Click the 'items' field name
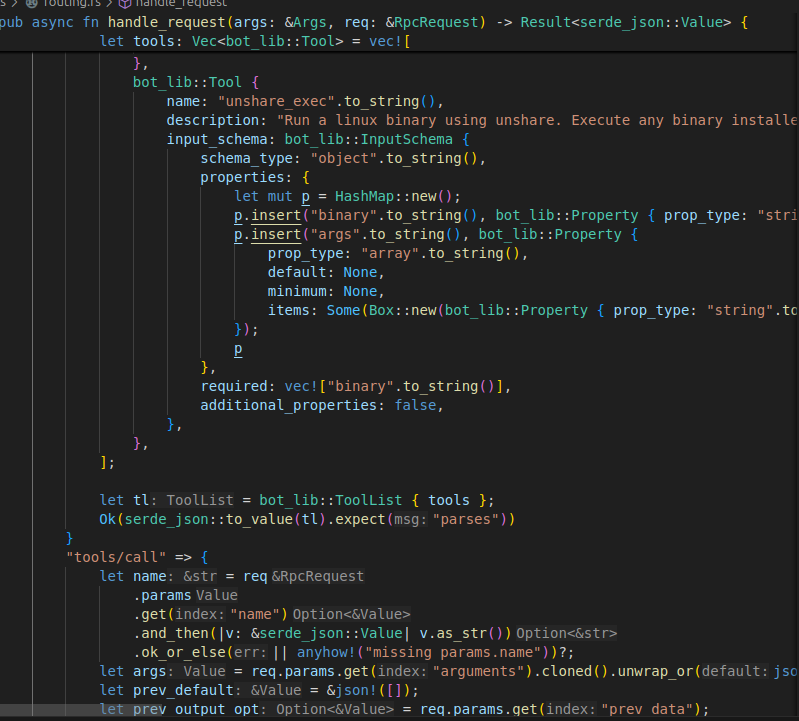This screenshot has width=799, height=721. point(288,310)
